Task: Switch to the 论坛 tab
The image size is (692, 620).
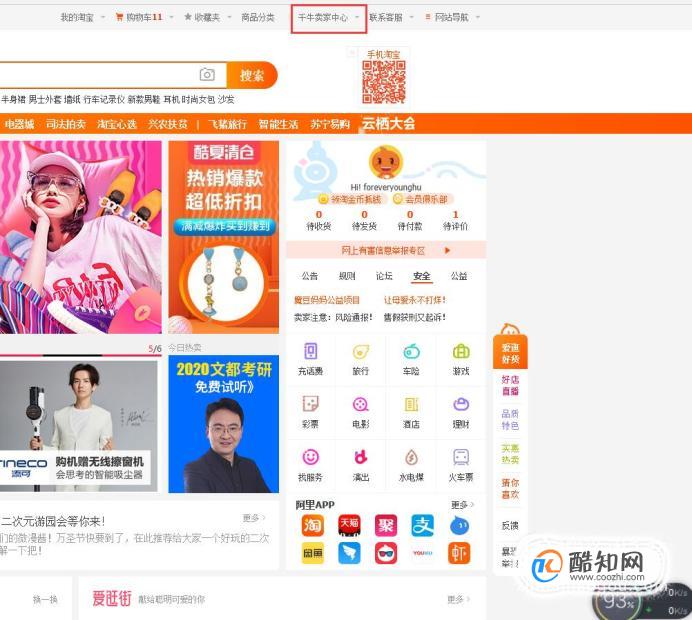Action: pos(384,276)
